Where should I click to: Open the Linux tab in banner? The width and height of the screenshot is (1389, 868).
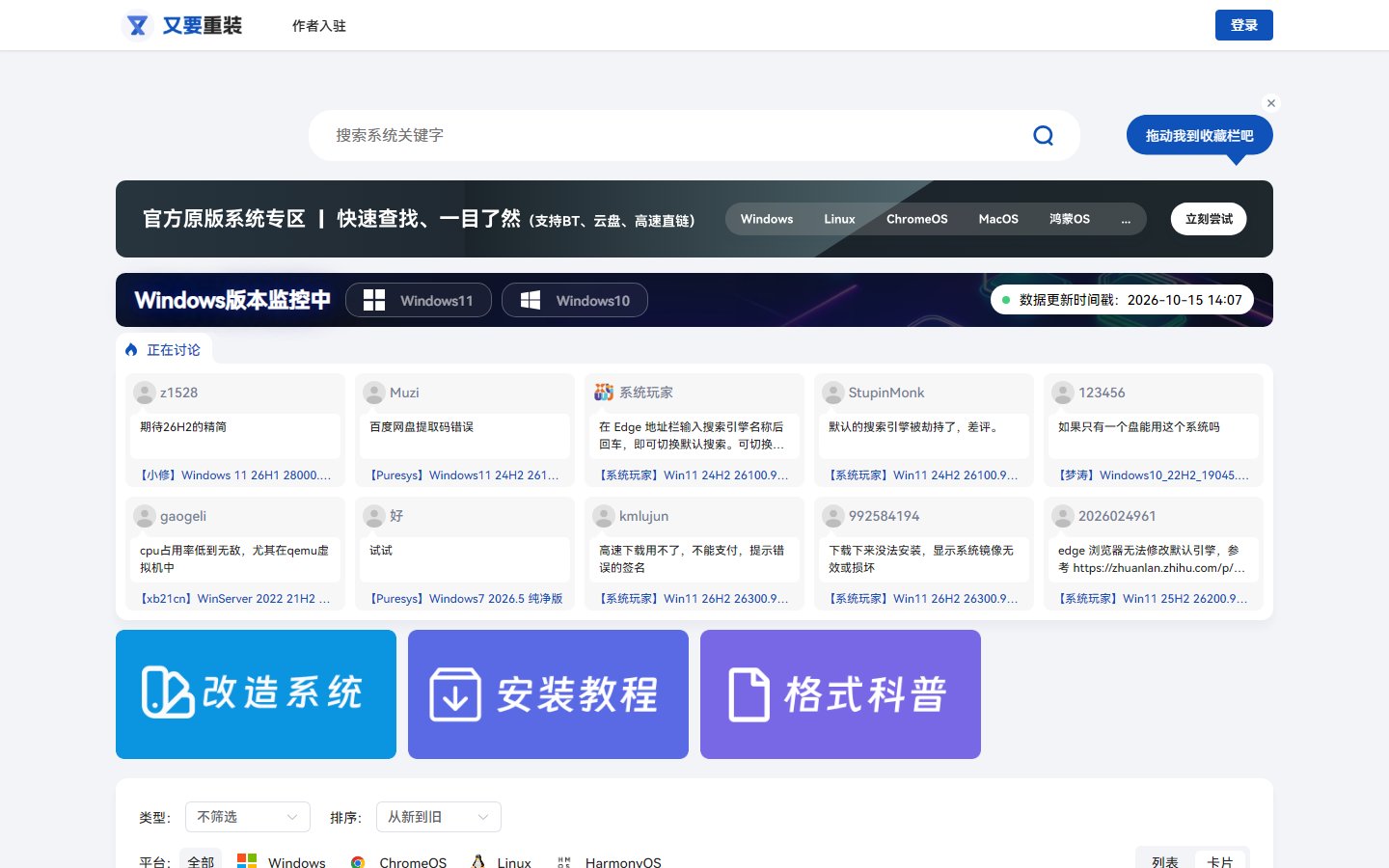click(839, 219)
